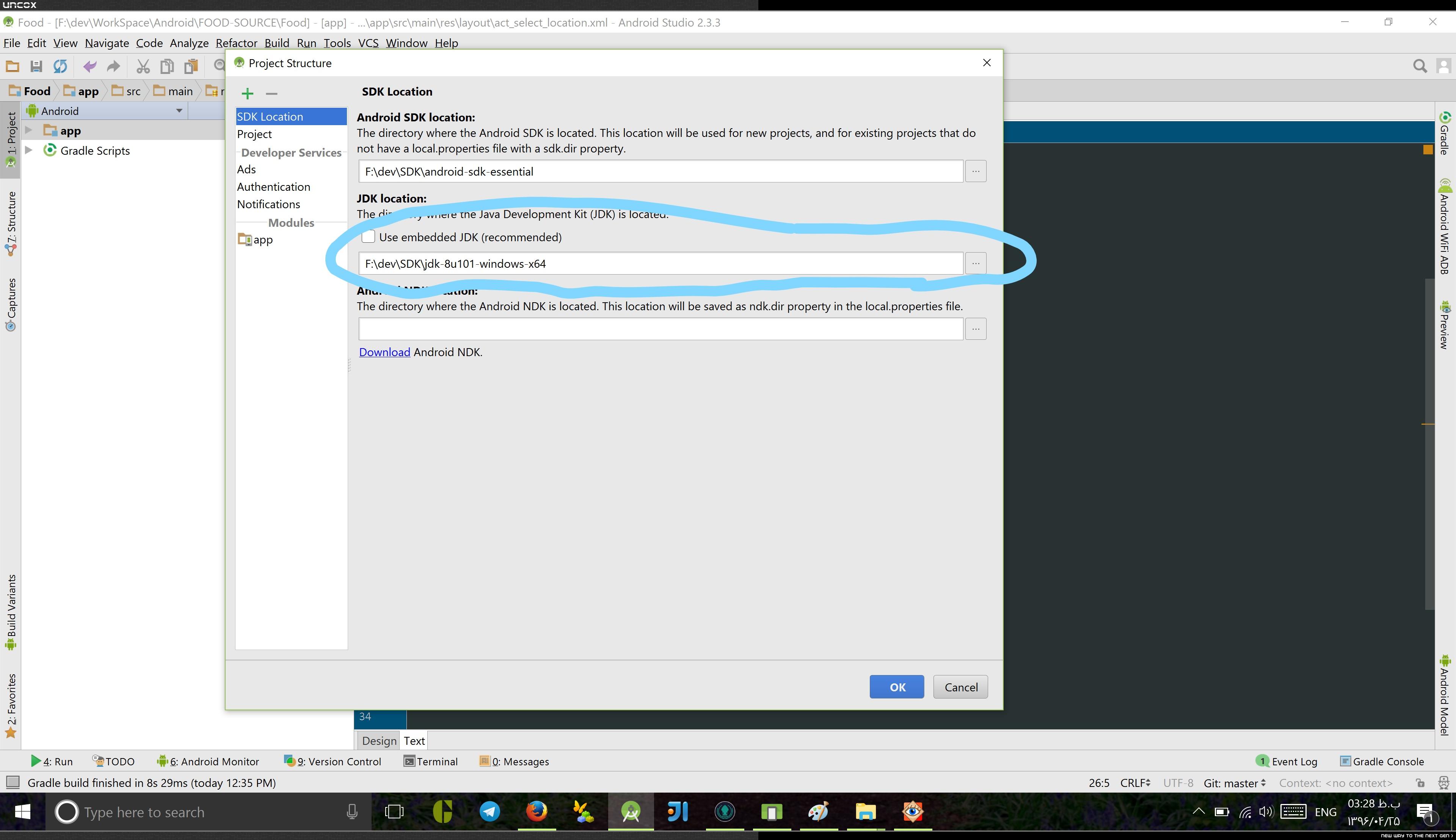Click the empty Android NDK location field
Screen dimensions: 1456x840
point(661,329)
